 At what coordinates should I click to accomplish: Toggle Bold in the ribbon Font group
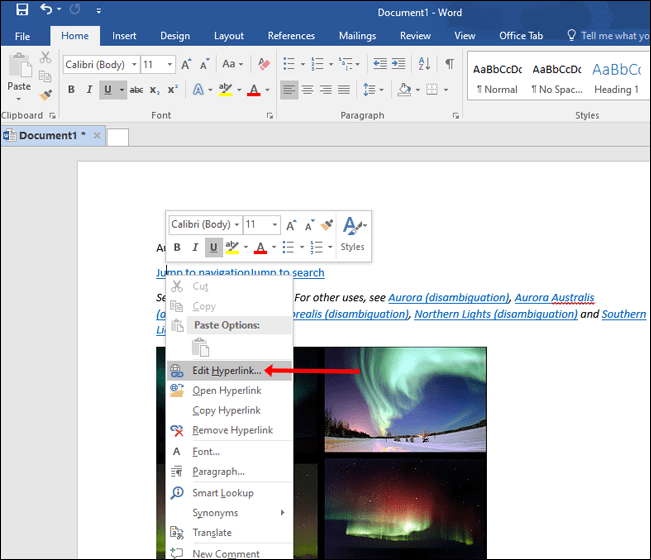tap(71, 90)
